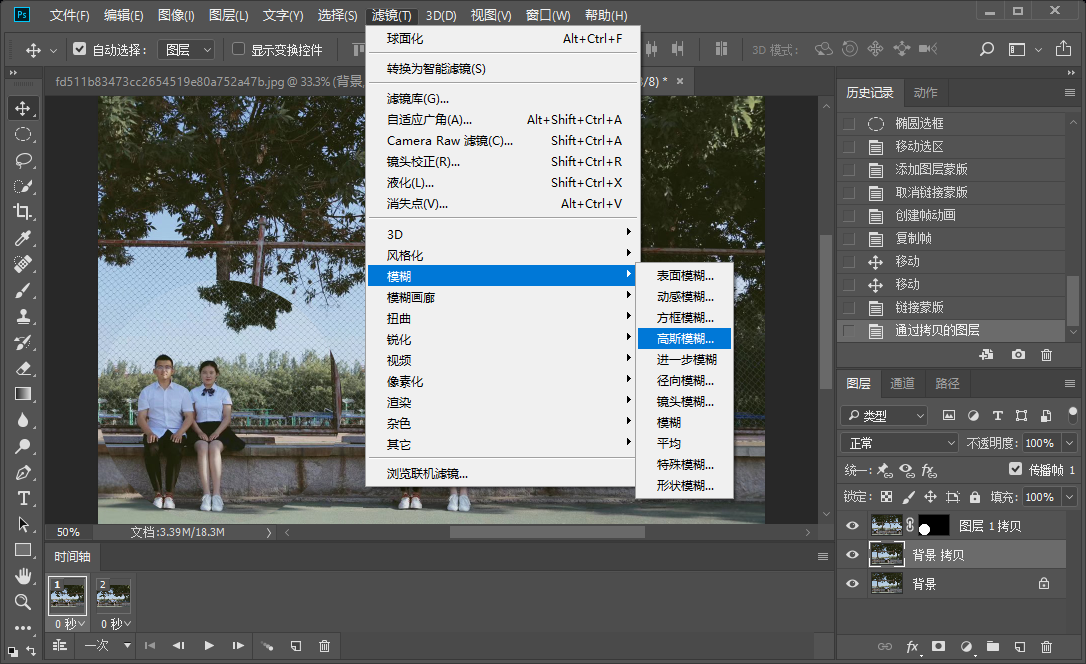Open frame 1 delay 0秒 dropdown
Viewport: 1086px width, 664px height.
click(69, 624)
